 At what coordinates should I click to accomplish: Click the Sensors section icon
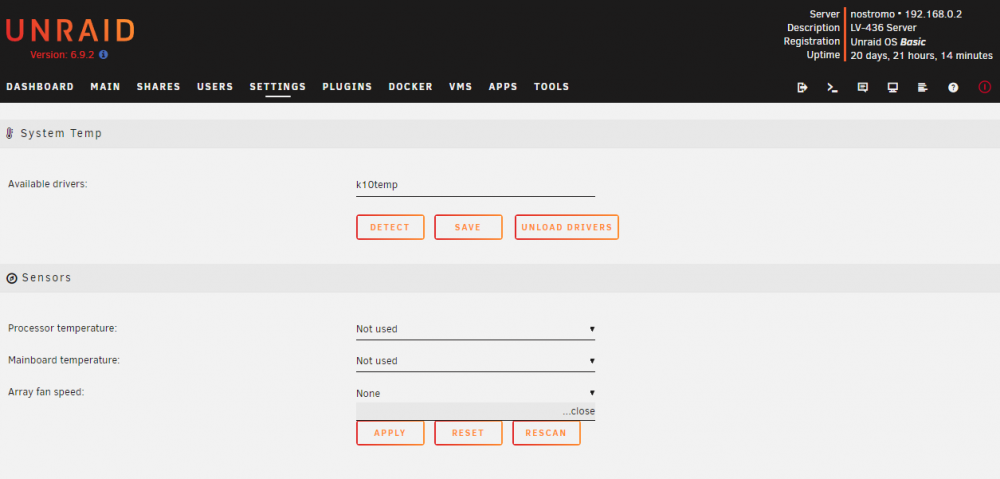(x=11, y=278)
